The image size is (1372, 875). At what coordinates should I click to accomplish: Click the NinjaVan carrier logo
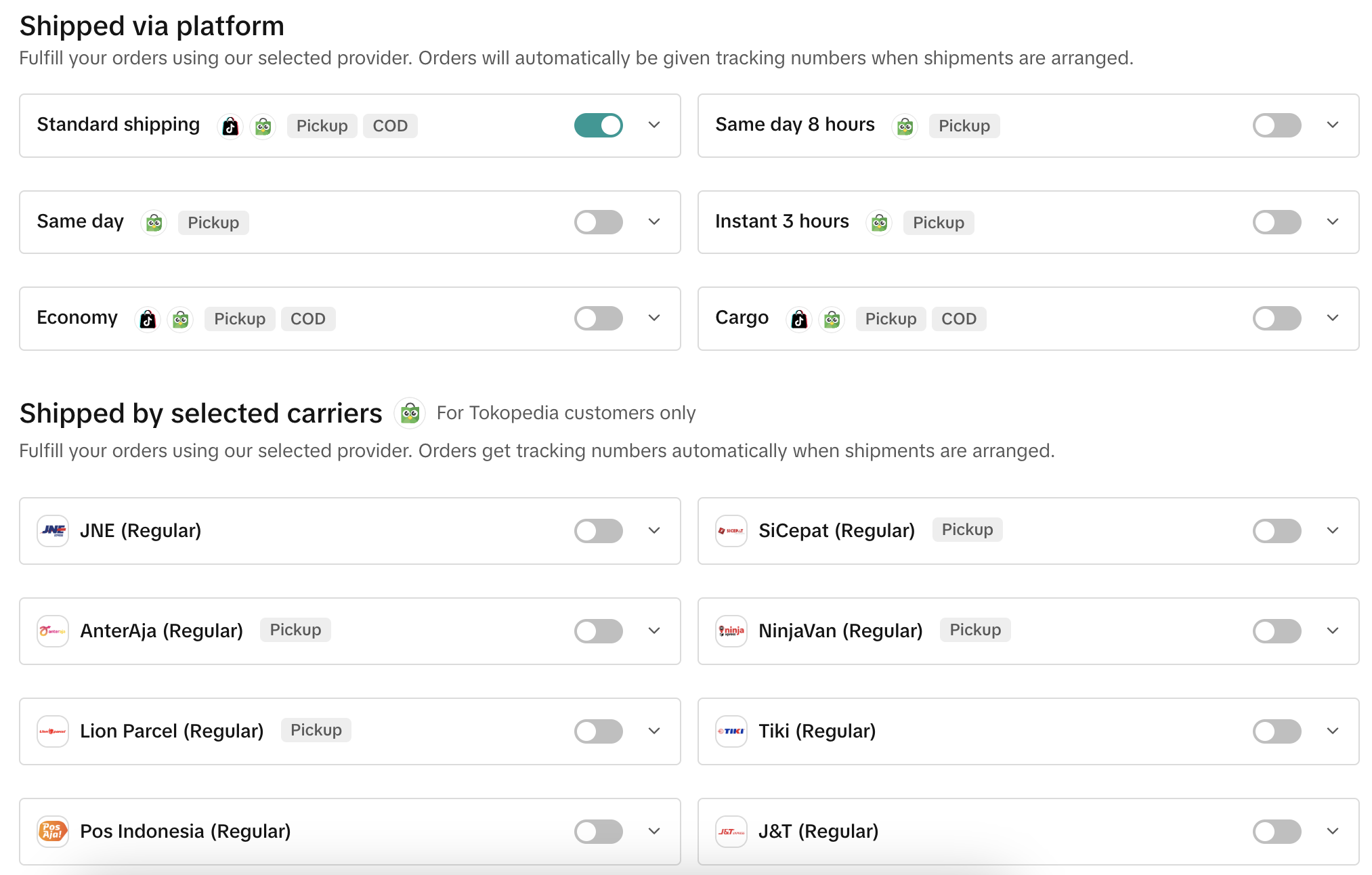coord(731,631)
